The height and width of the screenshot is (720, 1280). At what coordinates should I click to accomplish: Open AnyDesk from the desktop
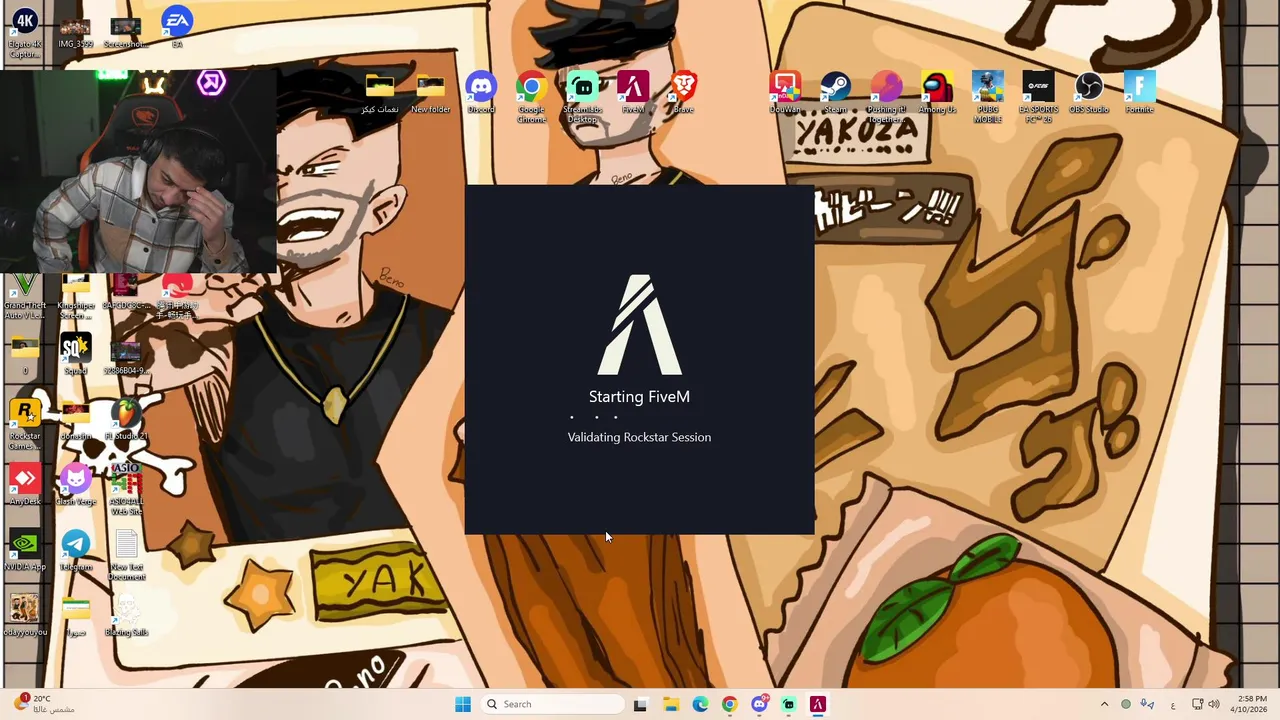click(x=25, y=484)
